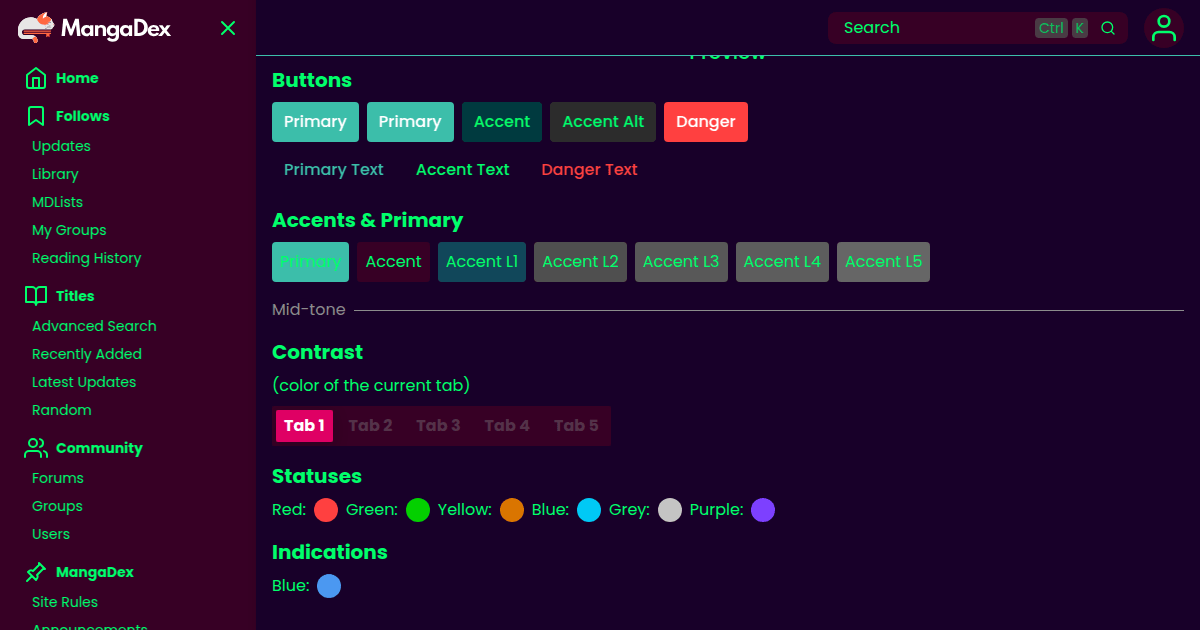1200x630 pixels.
Task: Switch to Tab 2
Action: 370,426
